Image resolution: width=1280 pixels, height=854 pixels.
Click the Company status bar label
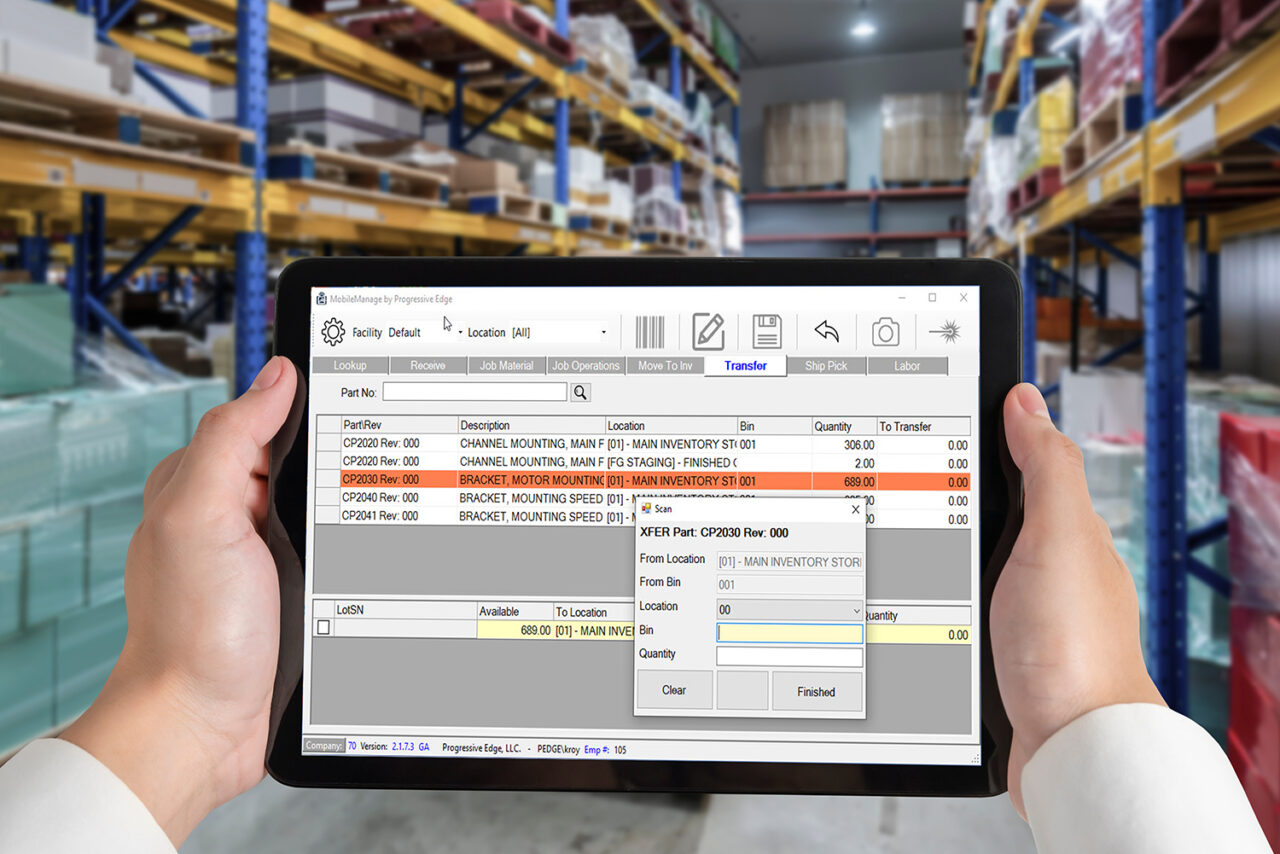(x=324, y=745)
